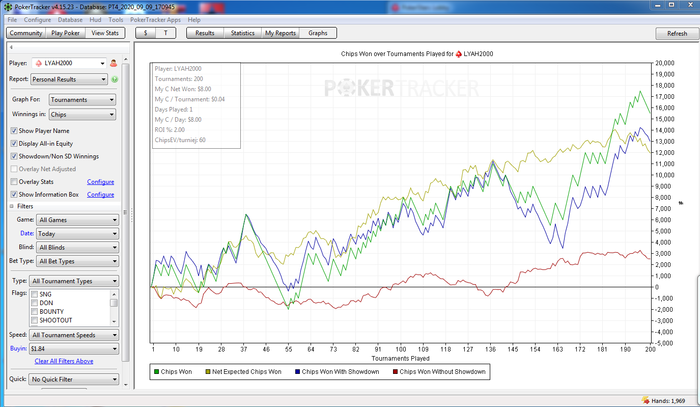Screen dimensions: 700x407
Task: Toggle Display All-in Equity checkbox
Action: (13, 144)
